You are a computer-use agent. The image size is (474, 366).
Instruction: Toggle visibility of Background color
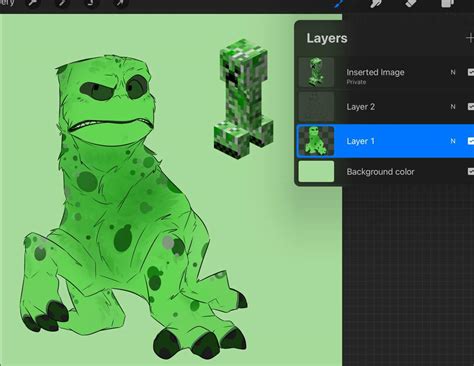471,172
